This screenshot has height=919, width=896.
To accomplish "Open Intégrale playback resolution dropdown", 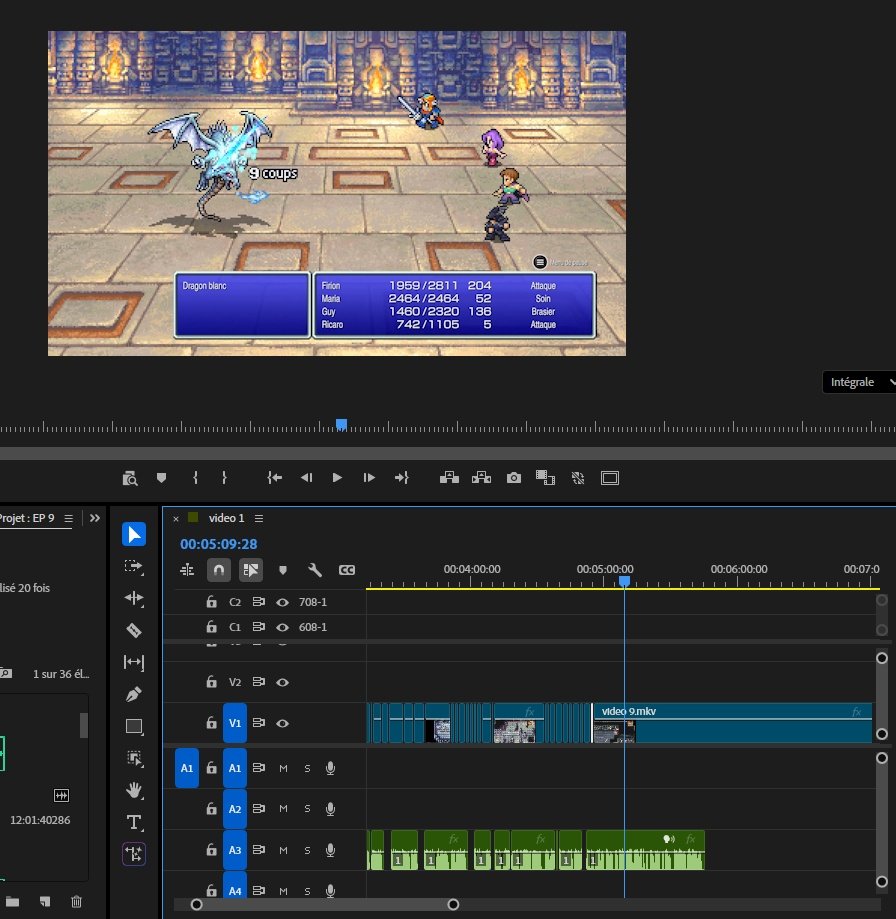I will coord(859,382).
